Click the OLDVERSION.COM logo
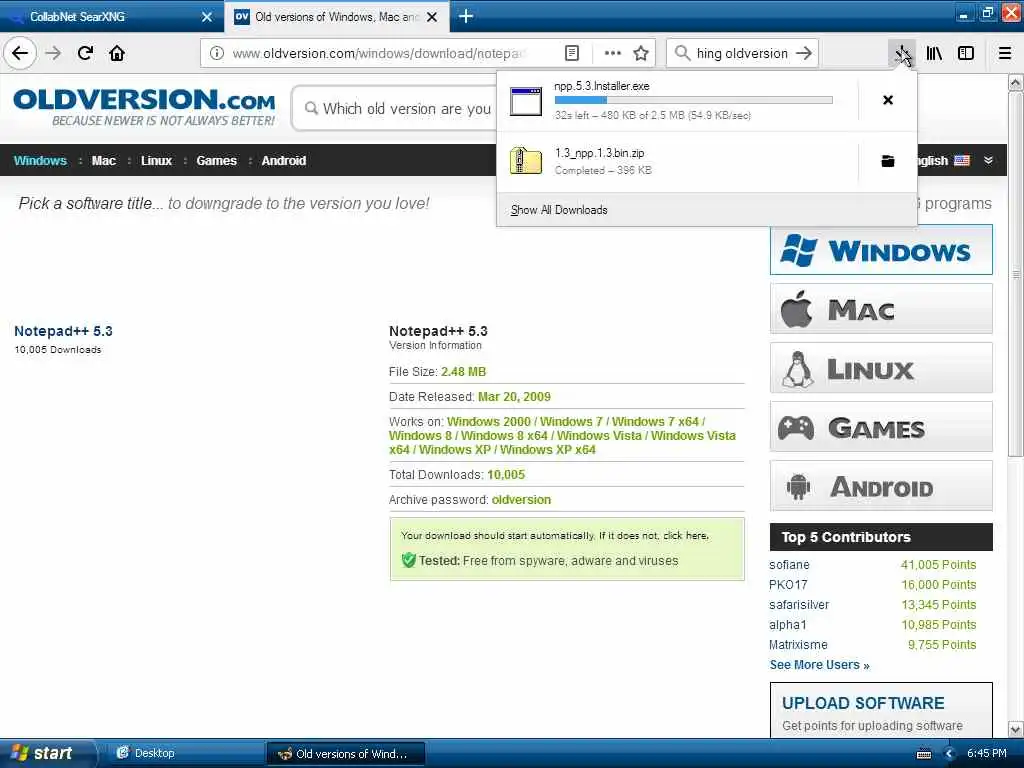1024x768 pixels. point(144,108)
